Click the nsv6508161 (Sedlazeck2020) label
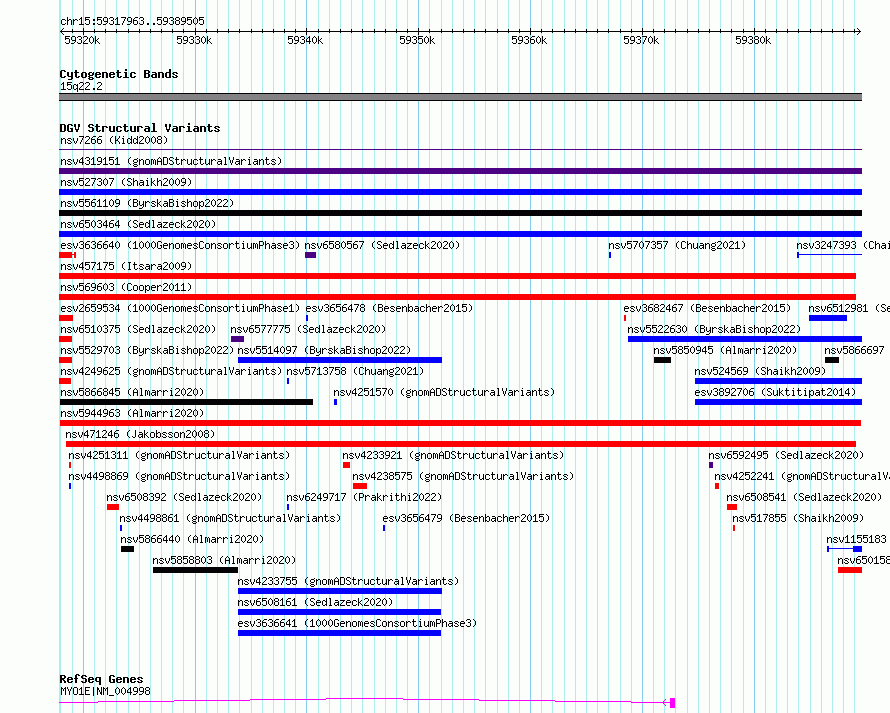 [315, 602]
